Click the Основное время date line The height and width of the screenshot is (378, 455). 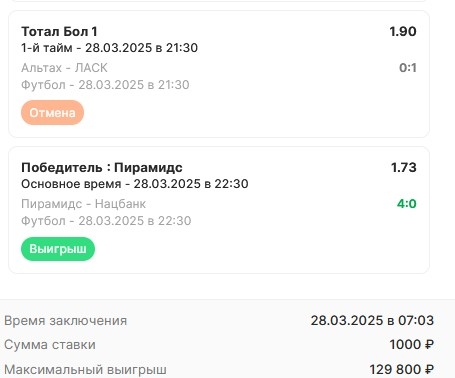(135, 184)
